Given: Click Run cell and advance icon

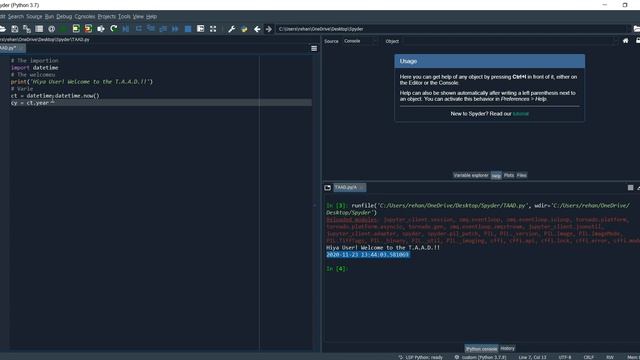Looking at the screenshot, I should click(x=88, y=29).
